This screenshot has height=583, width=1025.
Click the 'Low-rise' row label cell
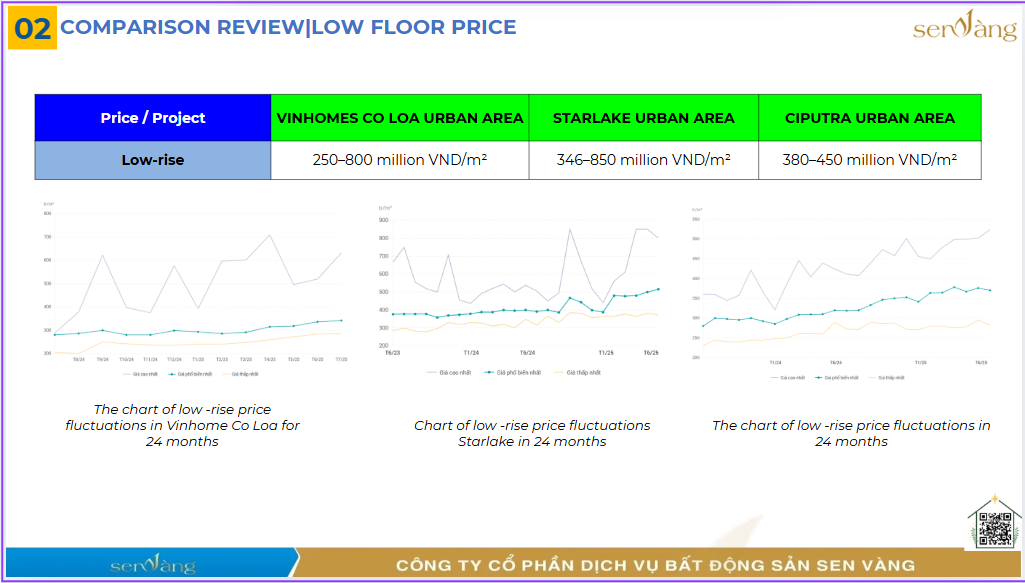[153, 160]
